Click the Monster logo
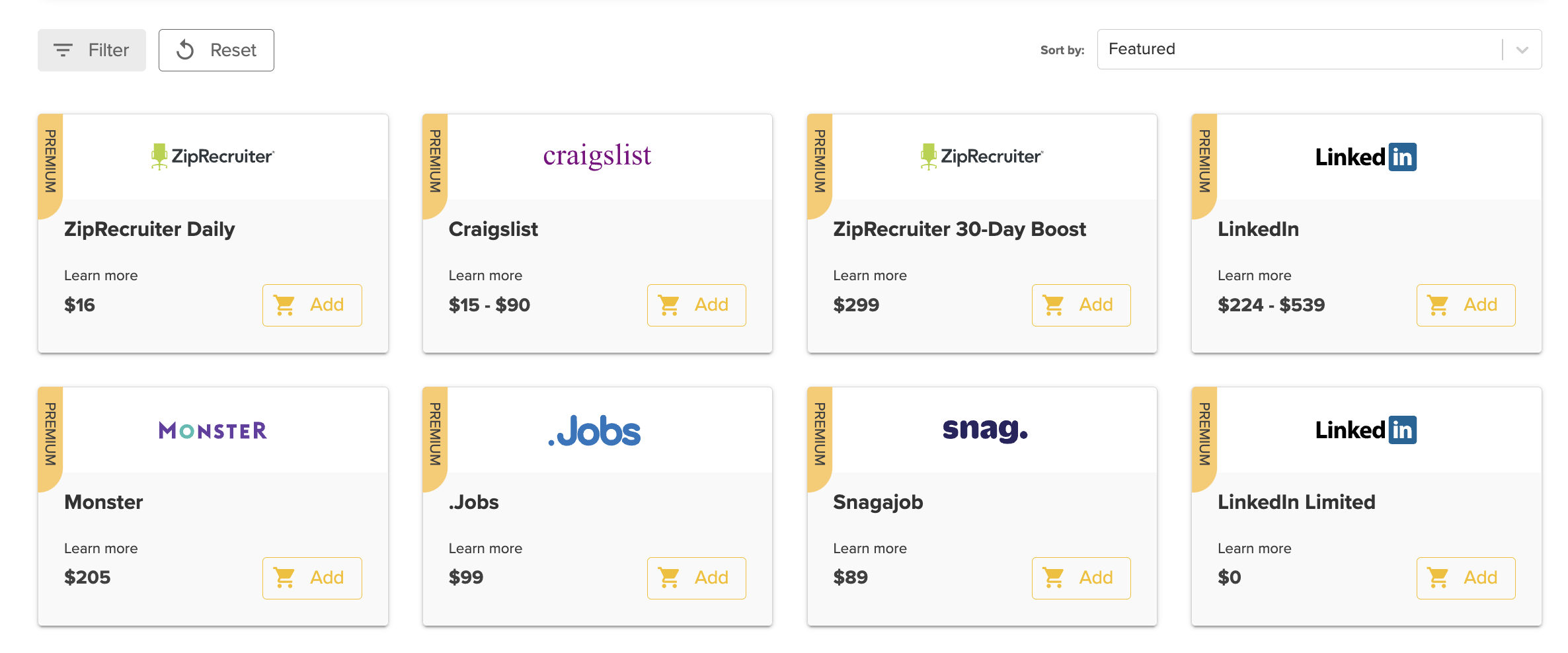 click(x=213, y=430)
